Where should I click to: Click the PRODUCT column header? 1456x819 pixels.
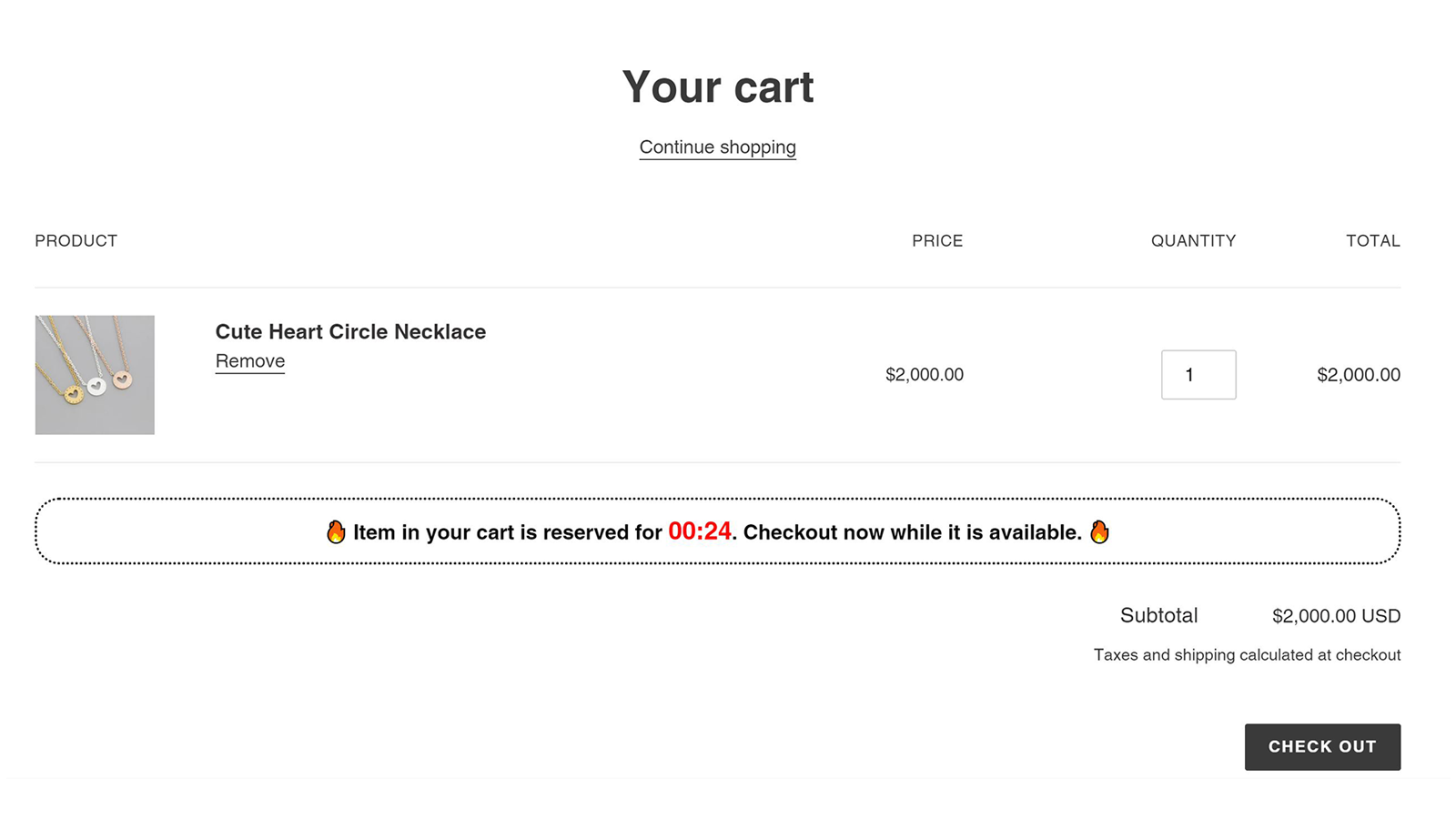click(76, 241)
